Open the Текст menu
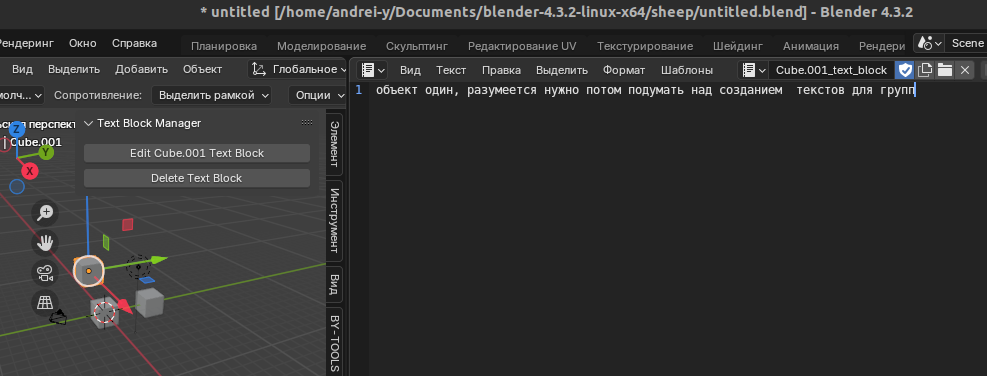This screenshot has height=376, width=987. (x=451, y=70)
